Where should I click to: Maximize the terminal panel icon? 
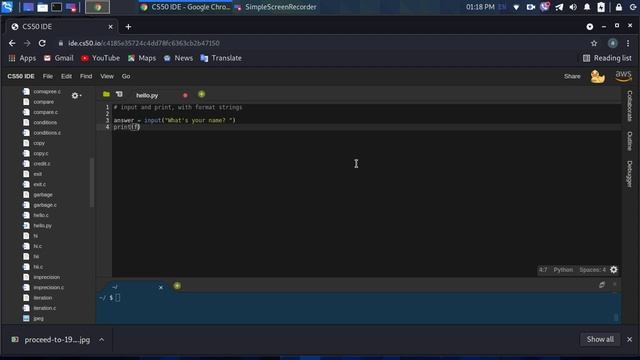602,285
